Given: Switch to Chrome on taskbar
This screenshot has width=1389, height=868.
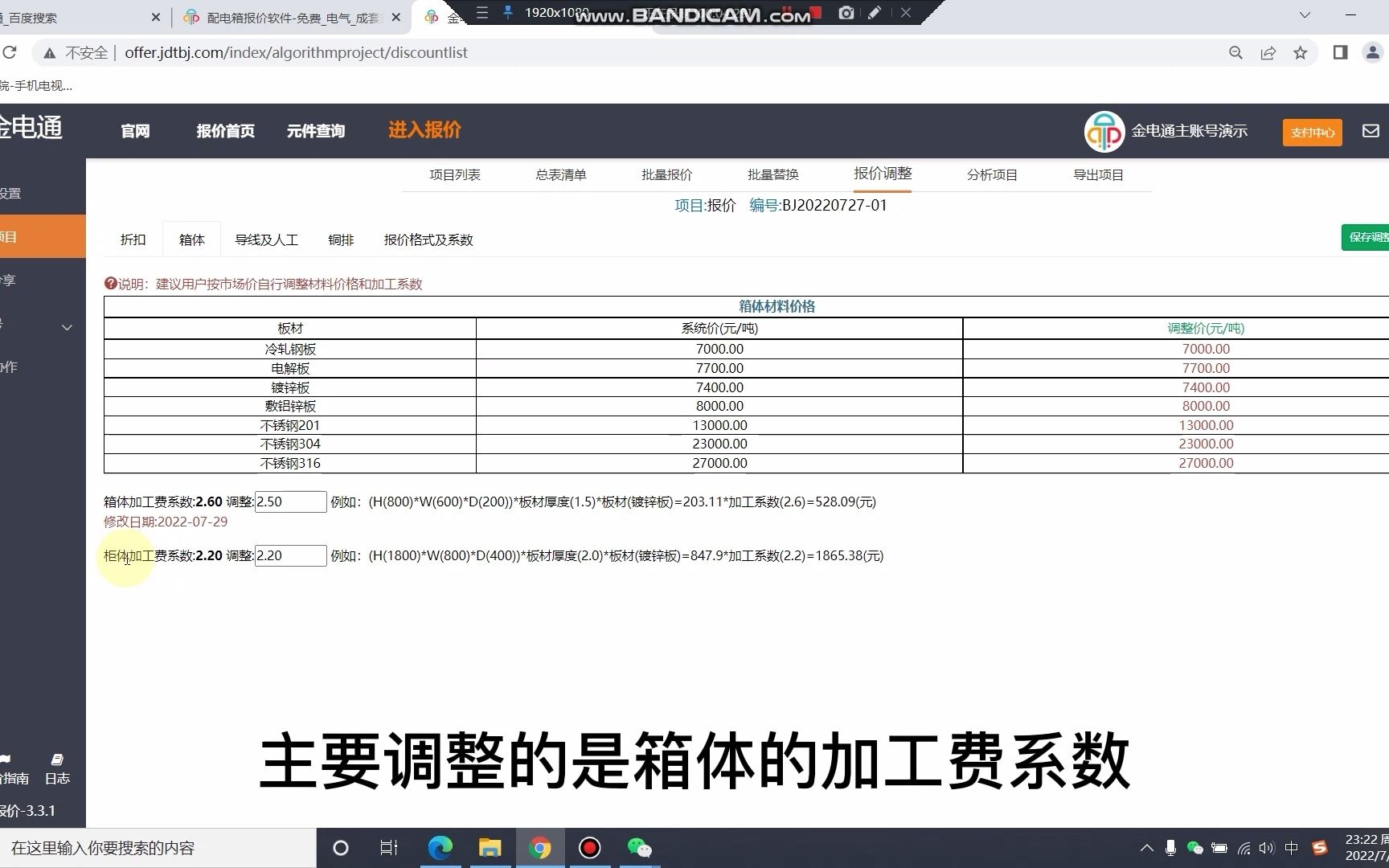Looking at the screenshot, I should coord(540,848).
